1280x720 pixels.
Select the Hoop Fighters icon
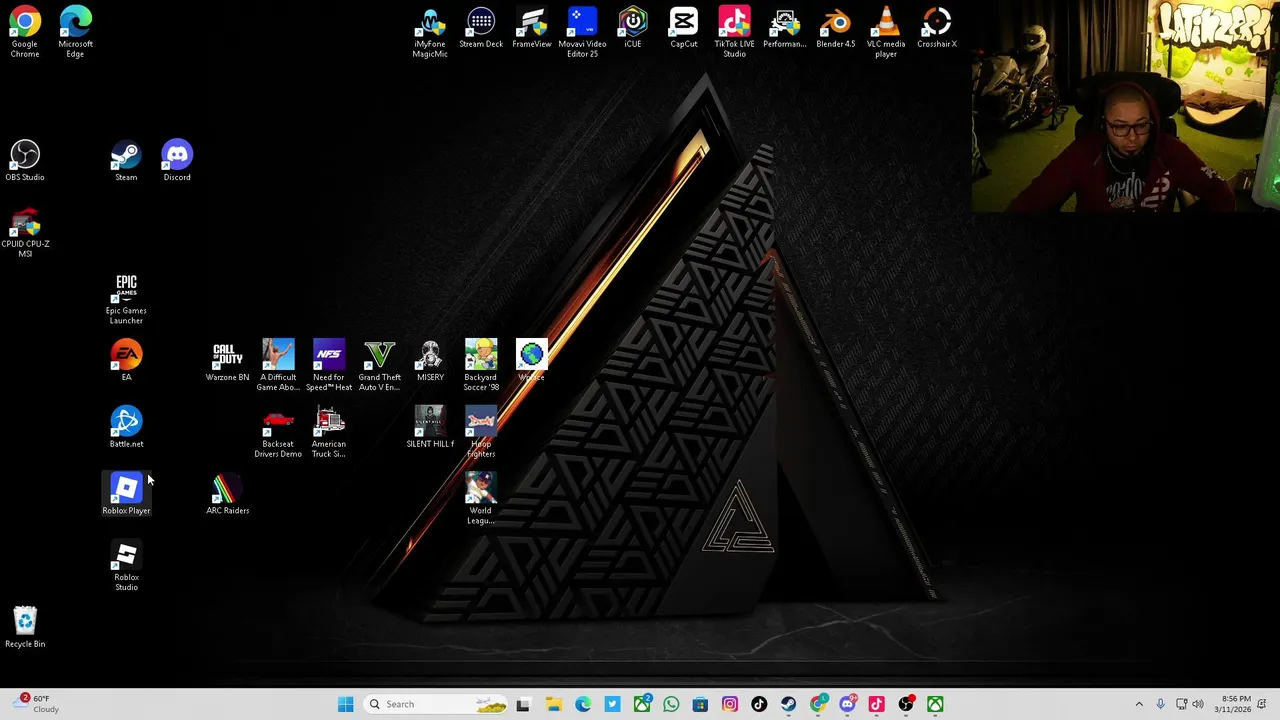tap(481, 432)
